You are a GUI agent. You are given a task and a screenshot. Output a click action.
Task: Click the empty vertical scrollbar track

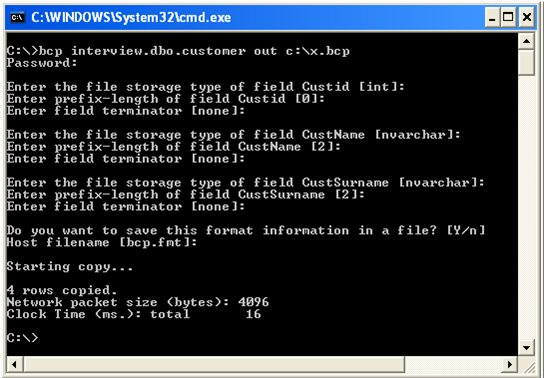pos(526,207)
